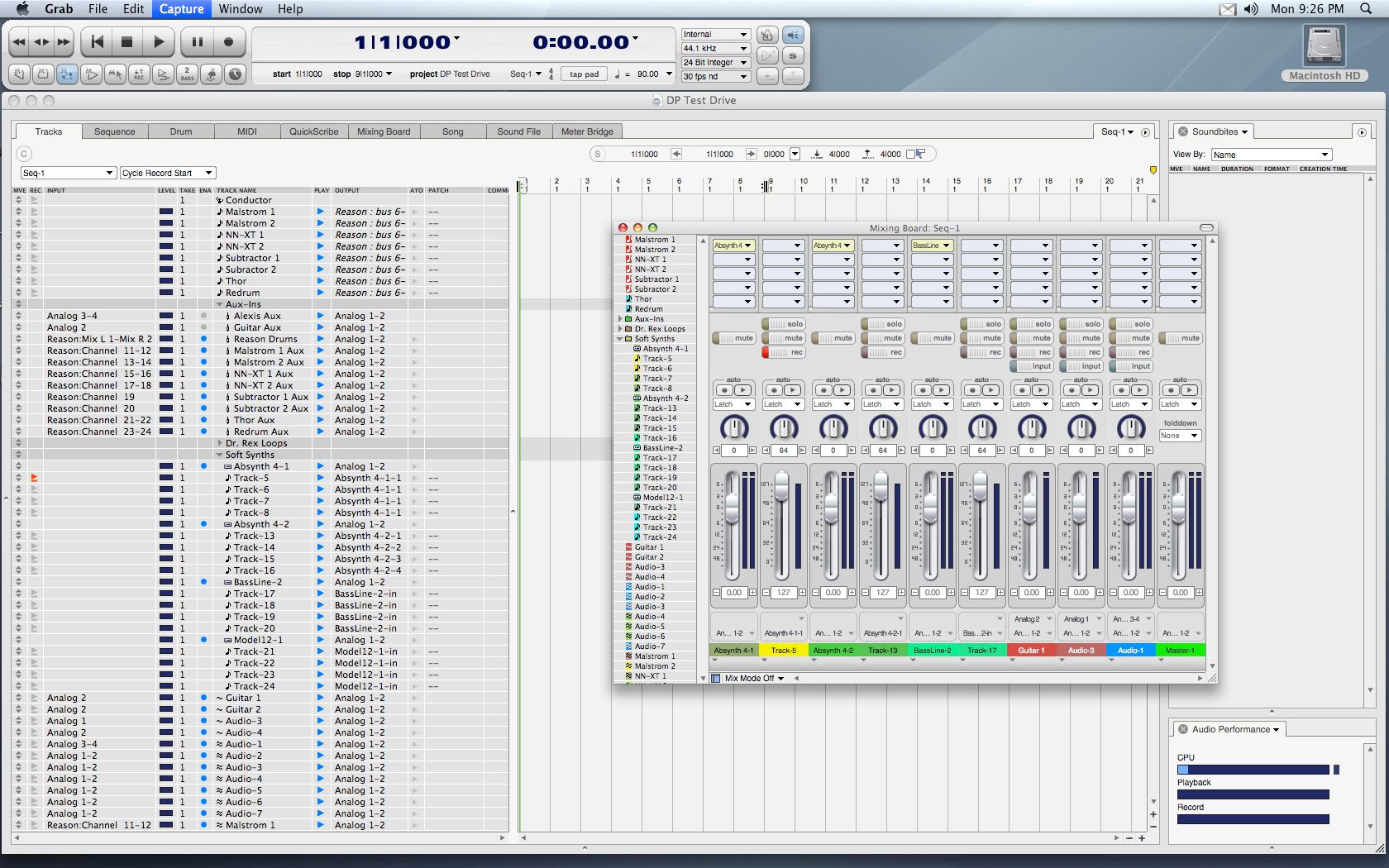Screen dimensions: 1389x868
Task: Open the Audio Performance panel title menu
Action: pyautogui.click(x=1235, y=729)
